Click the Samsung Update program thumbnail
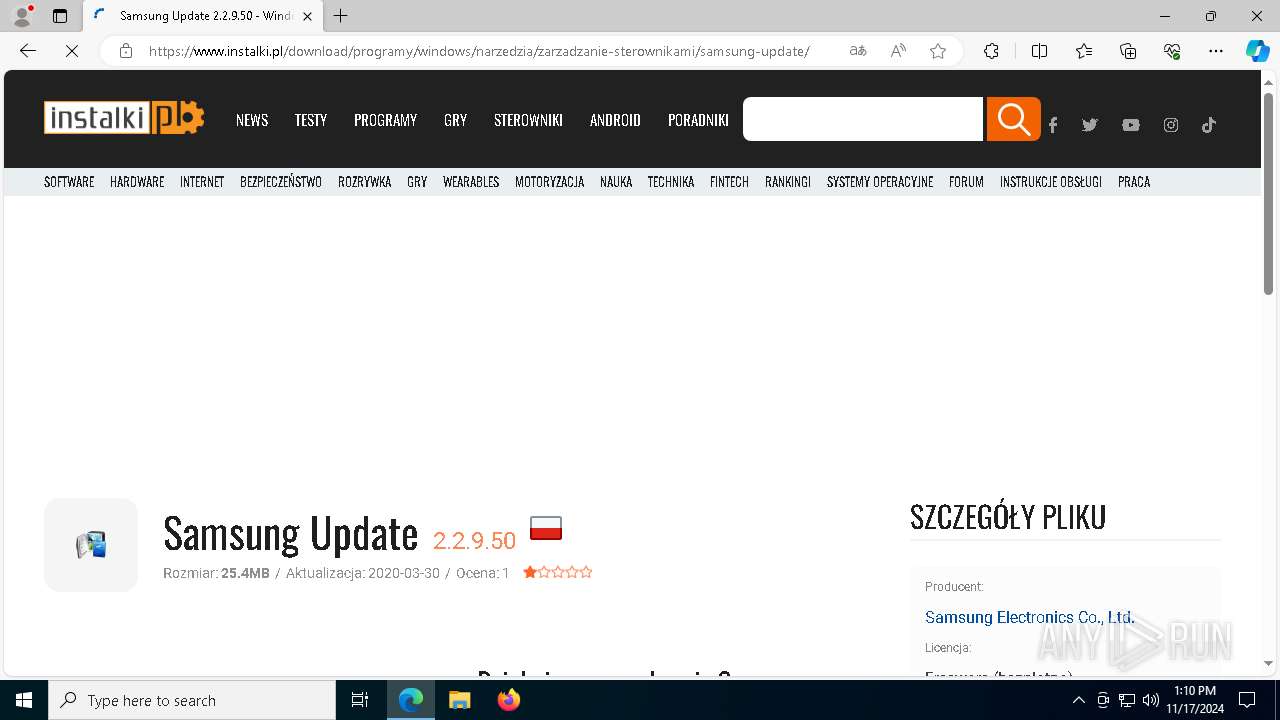The width and height of the screenshot is (1280, 720). [91, 545]
